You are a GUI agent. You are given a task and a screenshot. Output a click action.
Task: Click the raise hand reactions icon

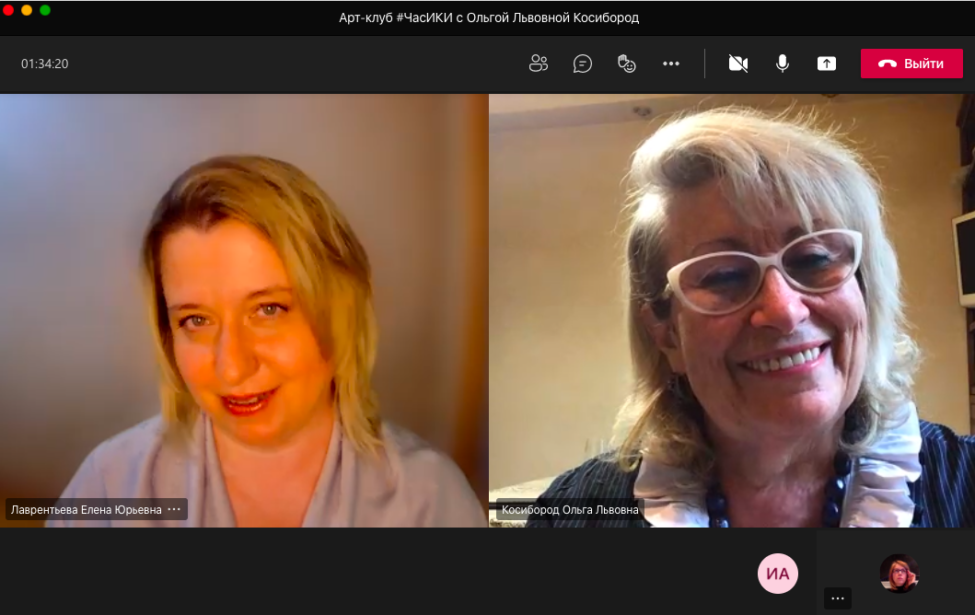[x=627, y=64]
